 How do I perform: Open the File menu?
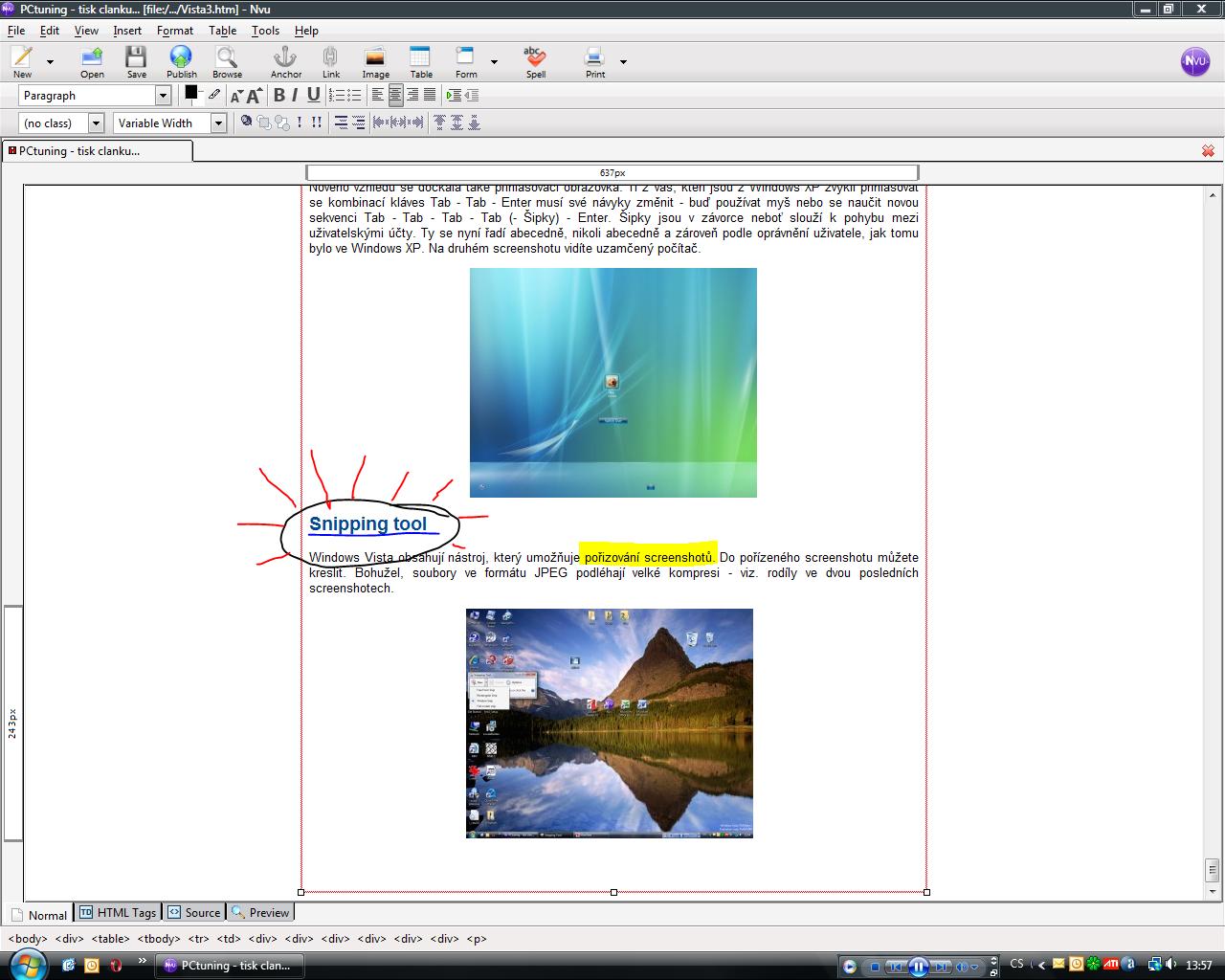point(16,31)
